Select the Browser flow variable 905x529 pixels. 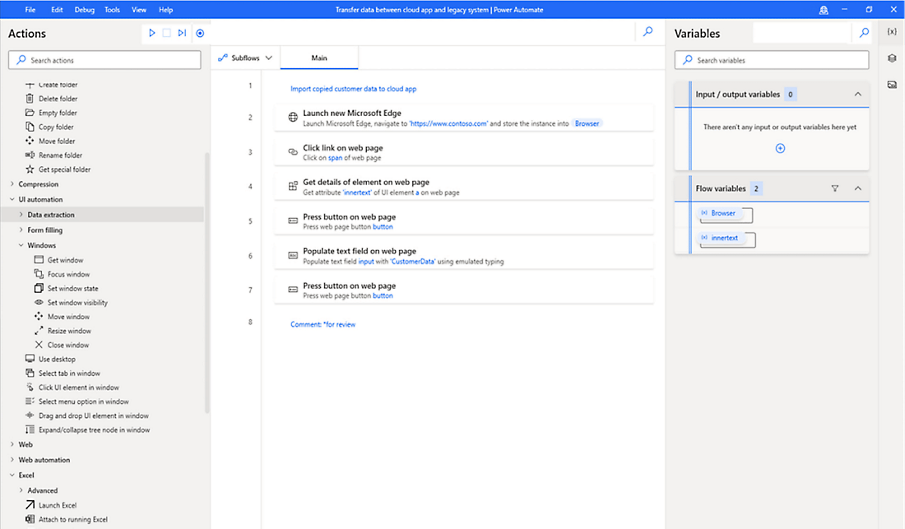725,214
